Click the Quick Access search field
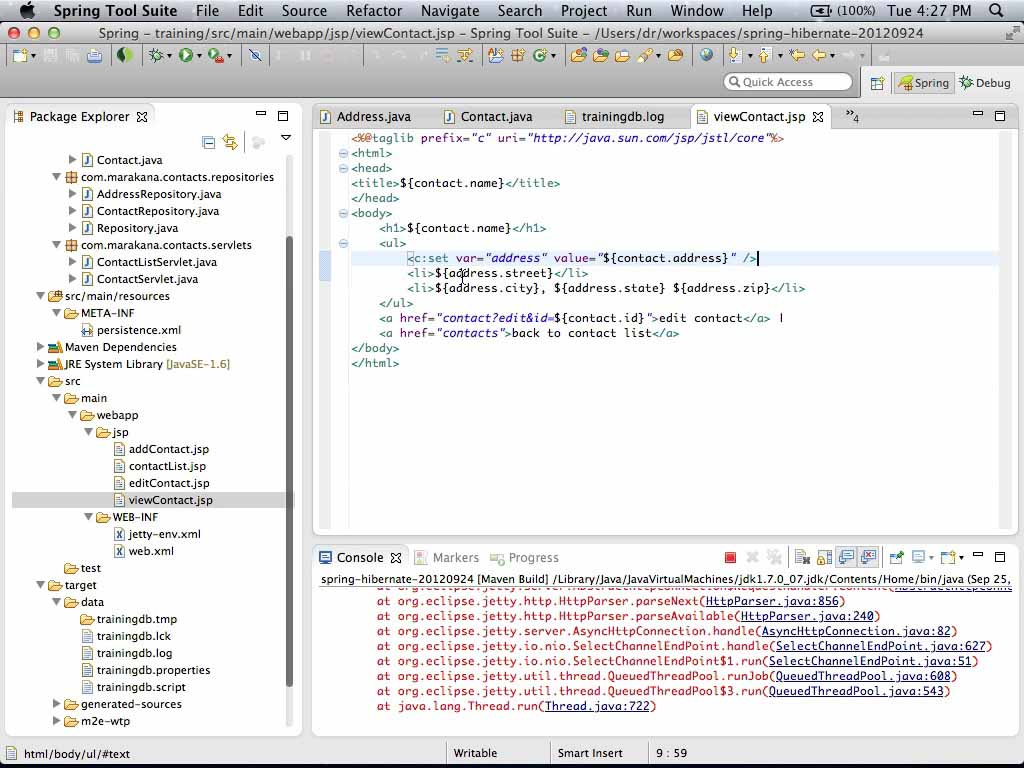Image resolution: width=1024 pixels, height=768 pixels. pos(790,82)
